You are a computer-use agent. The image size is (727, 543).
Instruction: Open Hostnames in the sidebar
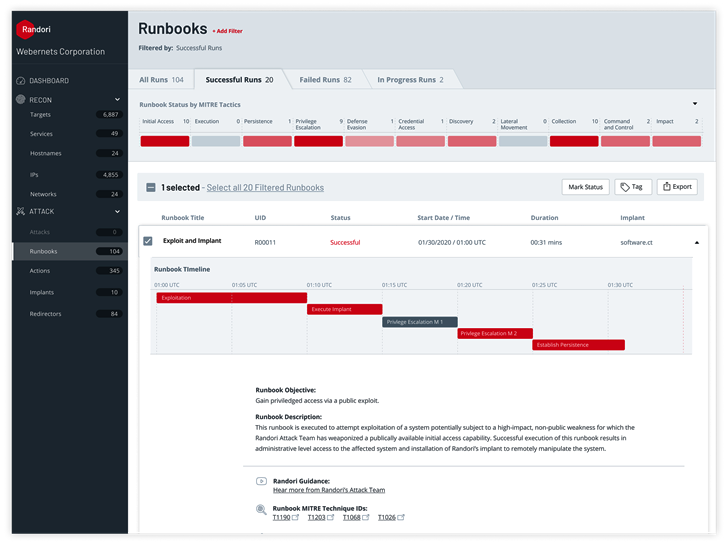[70, 153]
